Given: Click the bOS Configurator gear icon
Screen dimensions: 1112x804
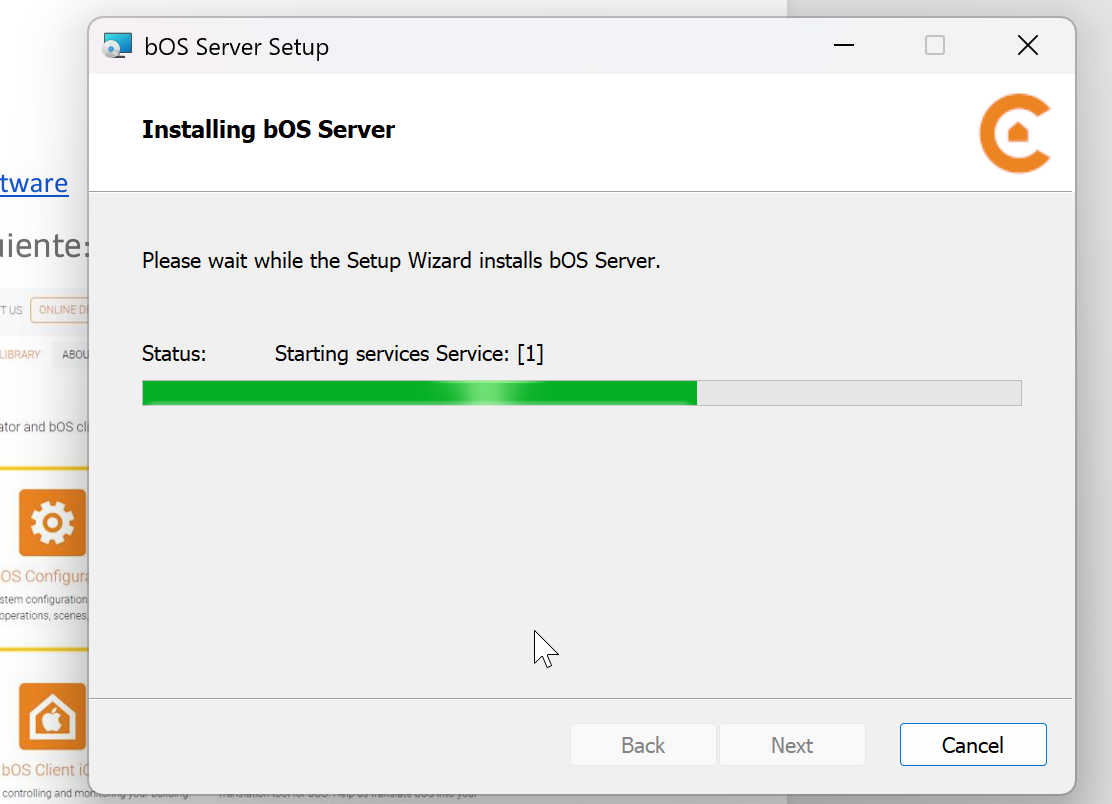Looking at the screenshot, I should (x=52, y=523).
